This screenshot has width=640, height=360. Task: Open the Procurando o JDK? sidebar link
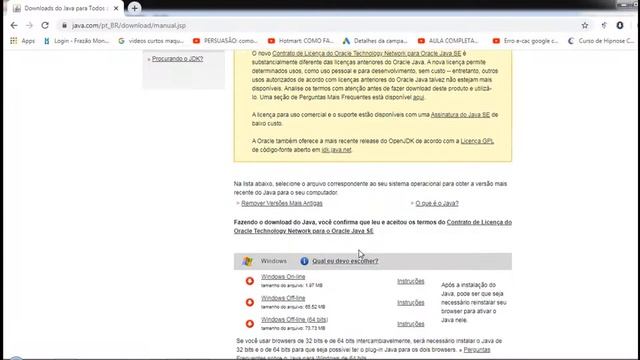[178, 59]
